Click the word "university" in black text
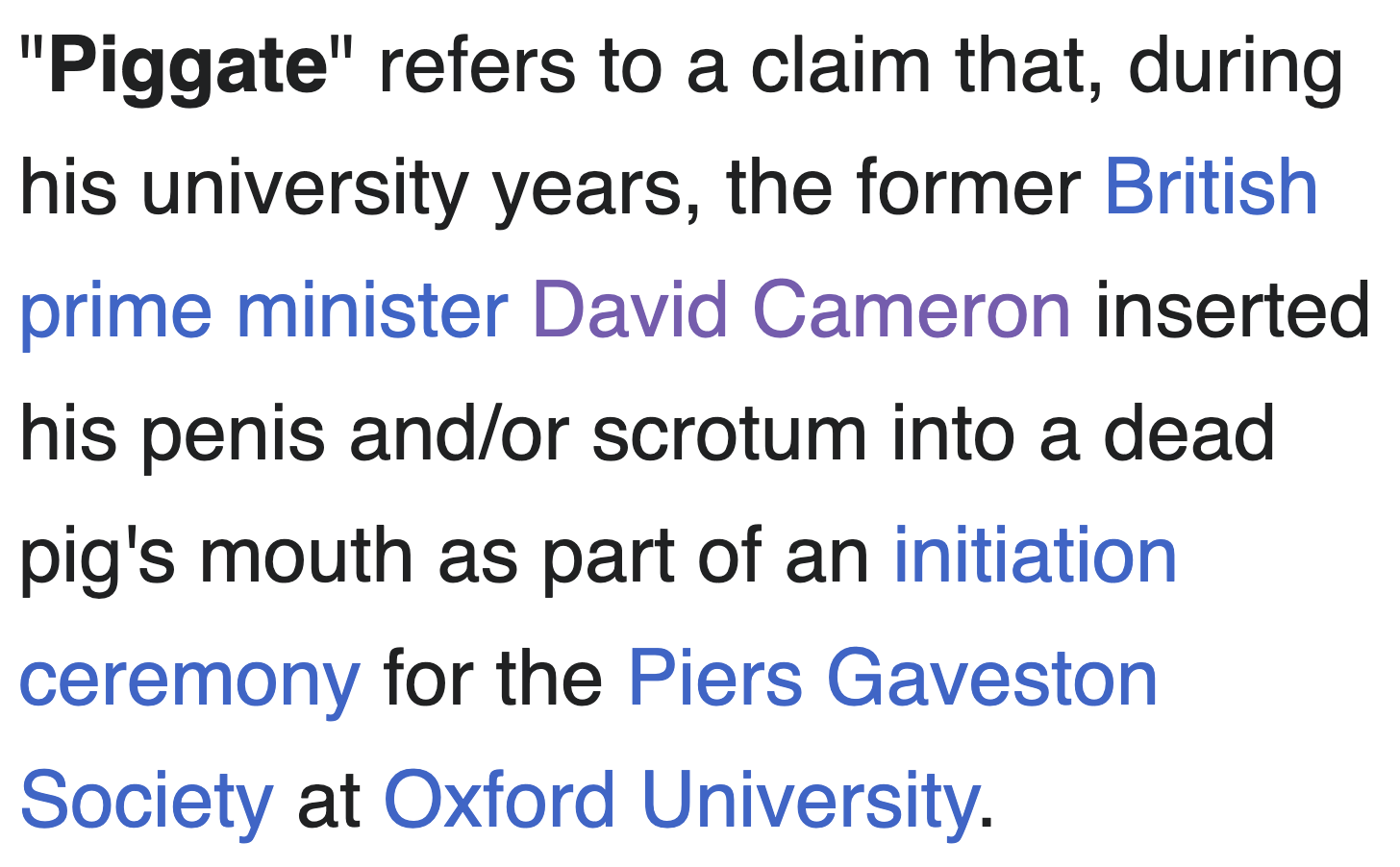This screenshot has width=1400, height=867. [x=305, y=187]
